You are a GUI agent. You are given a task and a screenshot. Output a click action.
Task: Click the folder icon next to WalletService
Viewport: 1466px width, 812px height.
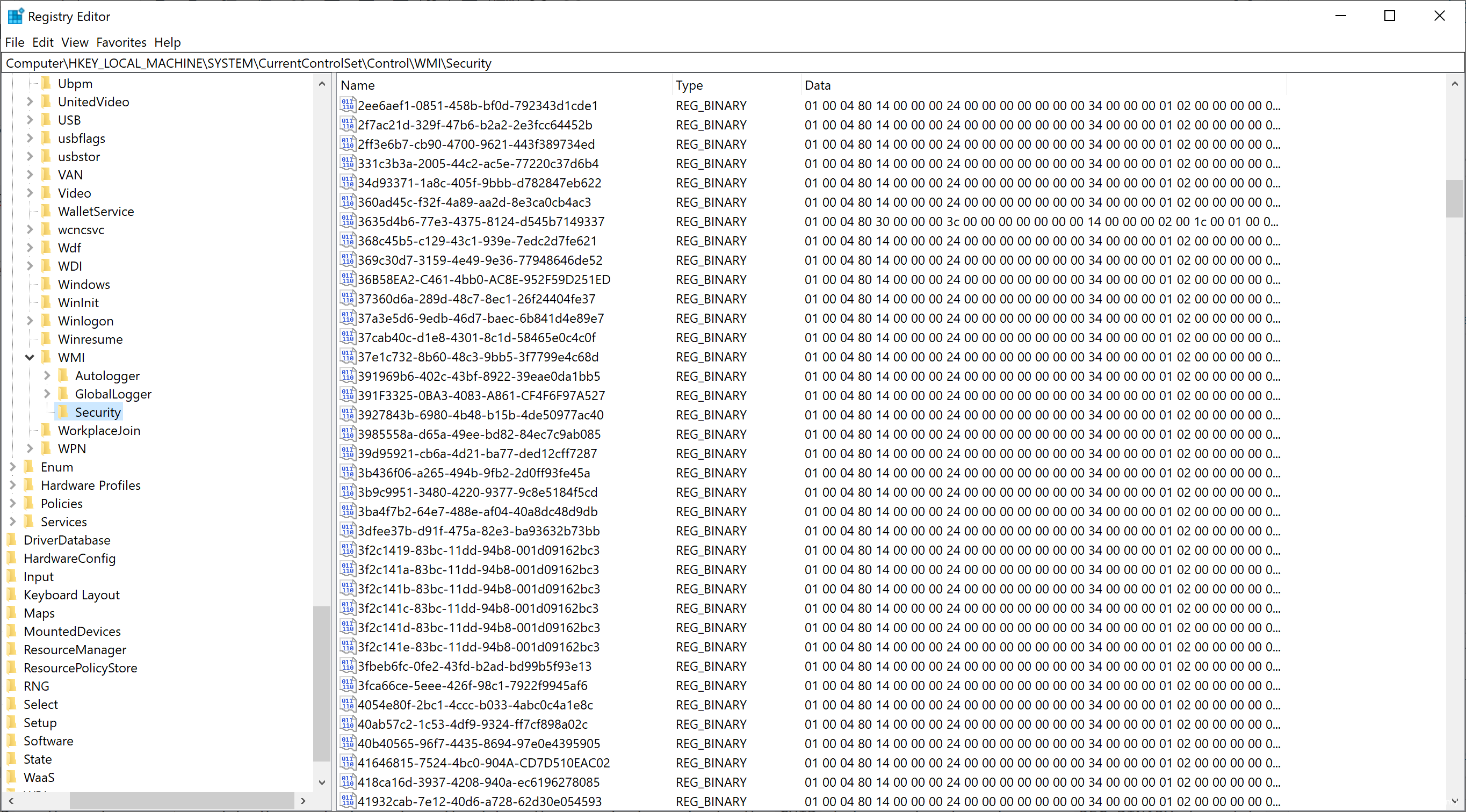46,211
